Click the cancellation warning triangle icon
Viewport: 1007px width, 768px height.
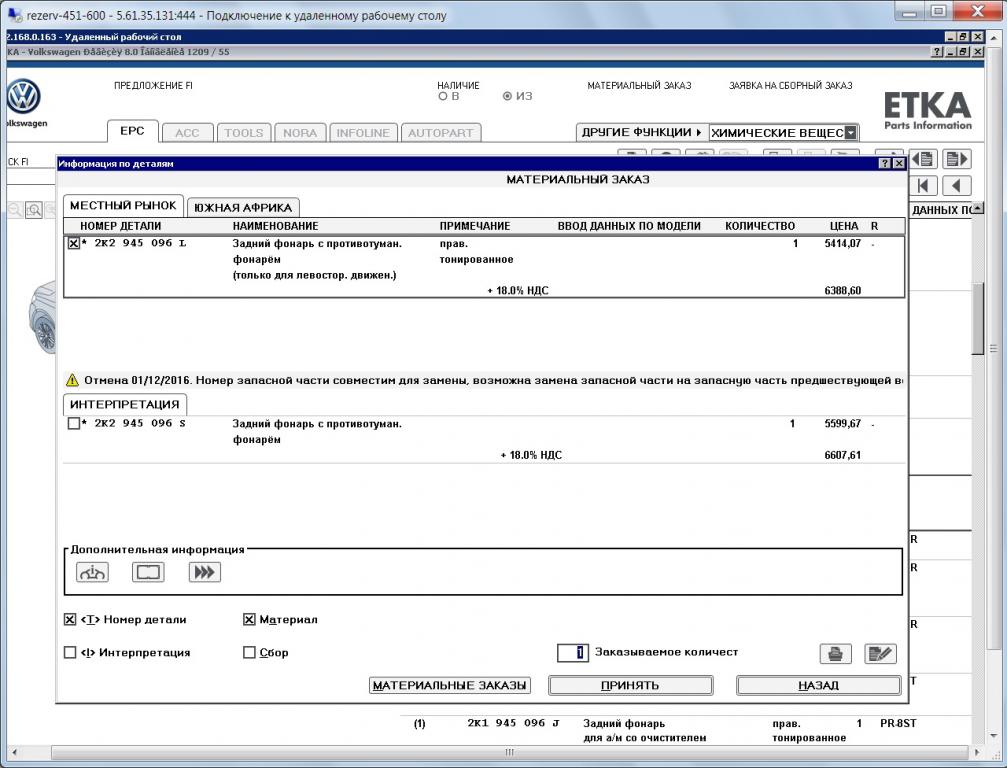(72, 380)
